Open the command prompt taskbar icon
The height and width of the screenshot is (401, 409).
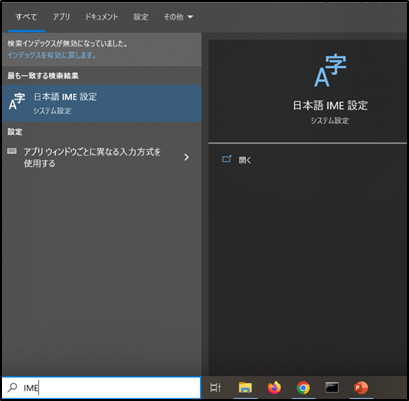click(x=332, y=387)
